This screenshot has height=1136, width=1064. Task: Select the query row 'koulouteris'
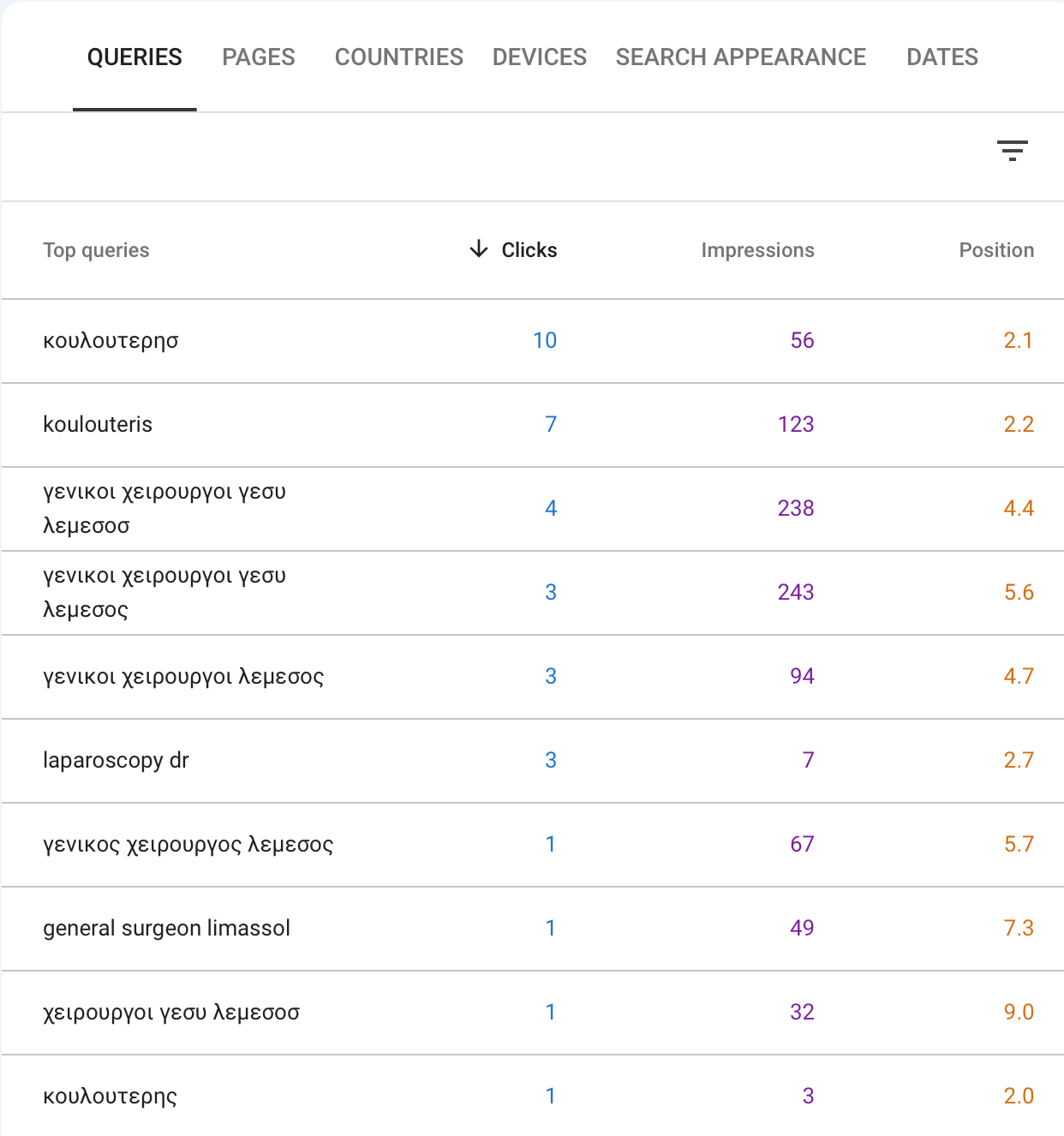(98, 424)
